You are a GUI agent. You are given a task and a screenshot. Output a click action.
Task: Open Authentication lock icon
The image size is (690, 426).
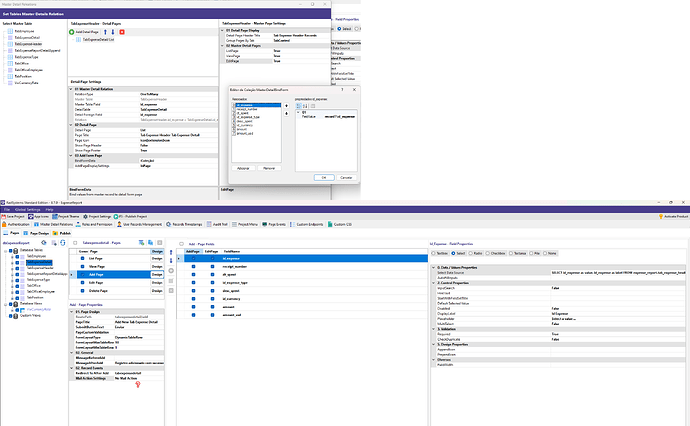[x=4, y=224]
